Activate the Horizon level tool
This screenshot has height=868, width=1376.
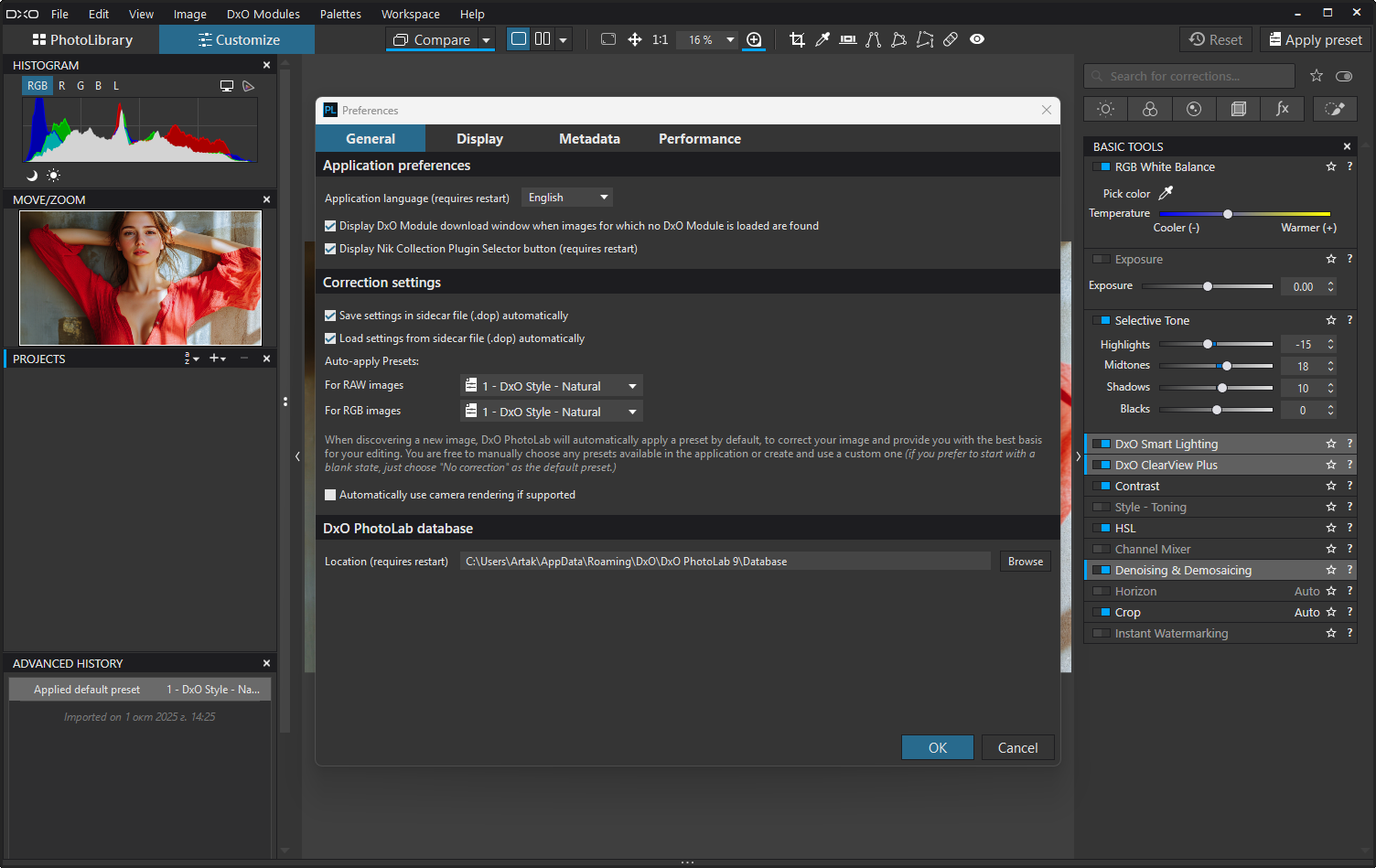coord(848,39)
